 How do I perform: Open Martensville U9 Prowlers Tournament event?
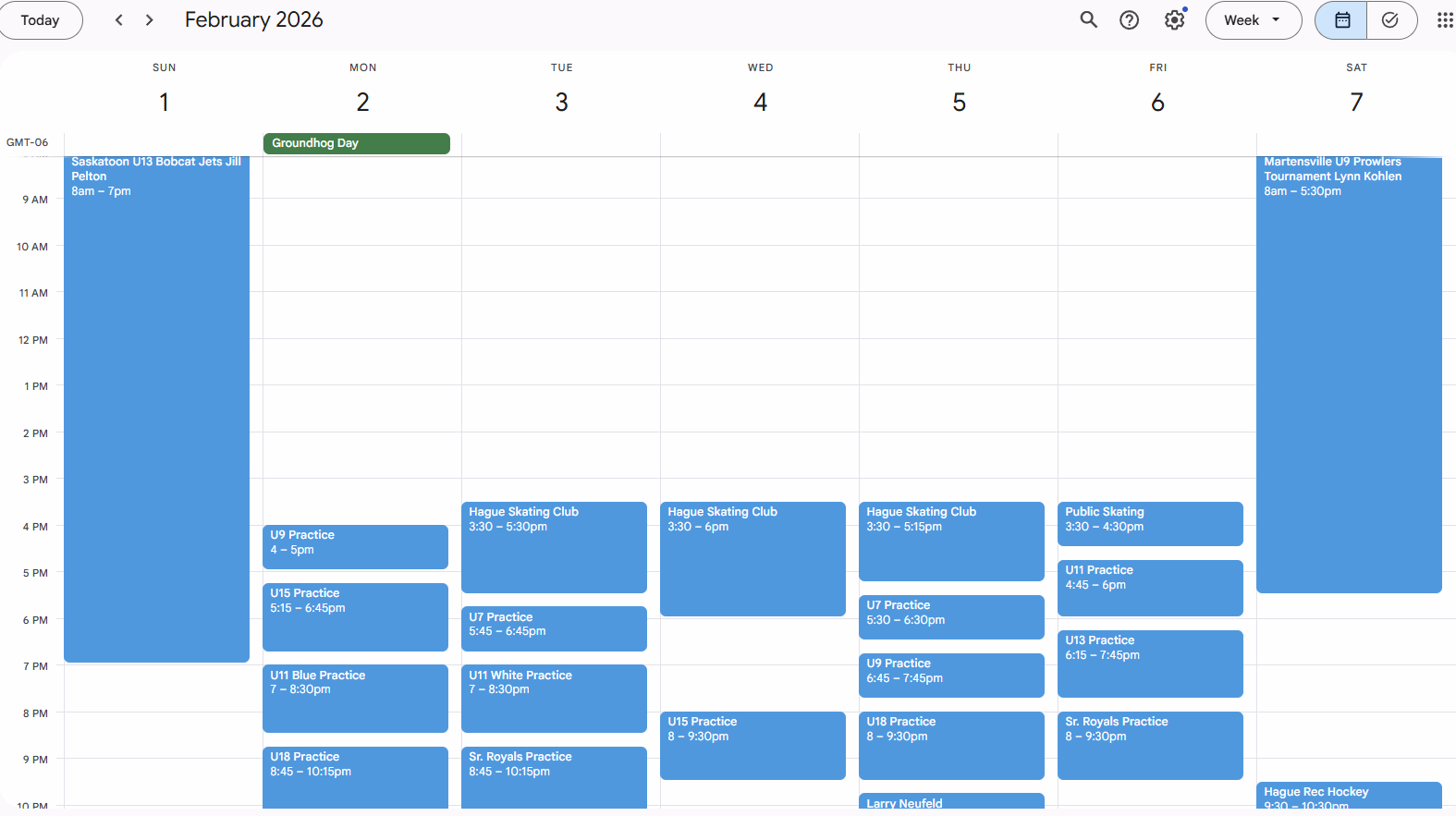pyautogui.click(x=1348, y=370)
